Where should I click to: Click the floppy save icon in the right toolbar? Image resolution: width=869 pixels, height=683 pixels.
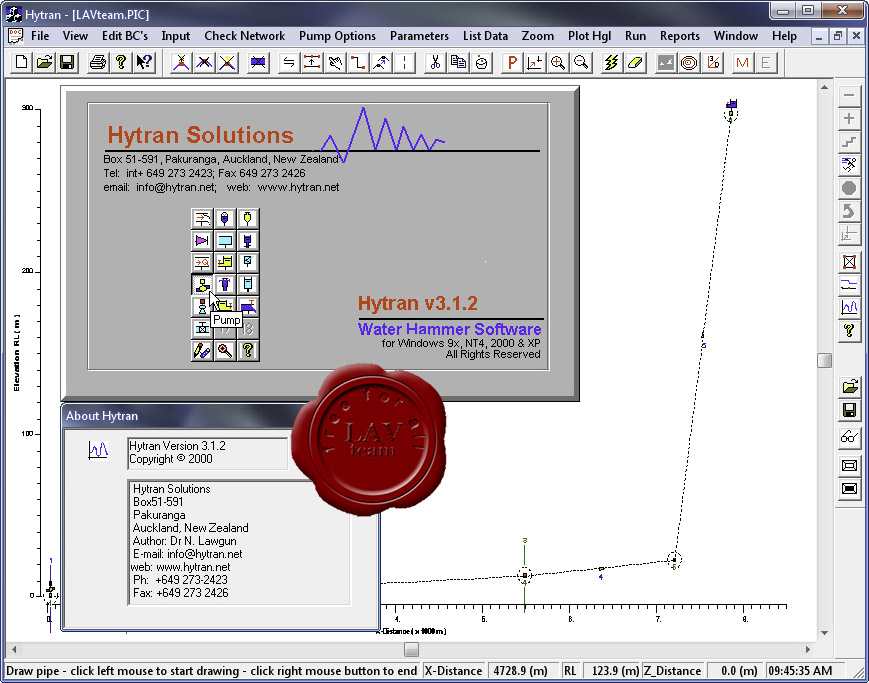pos(848,411)
